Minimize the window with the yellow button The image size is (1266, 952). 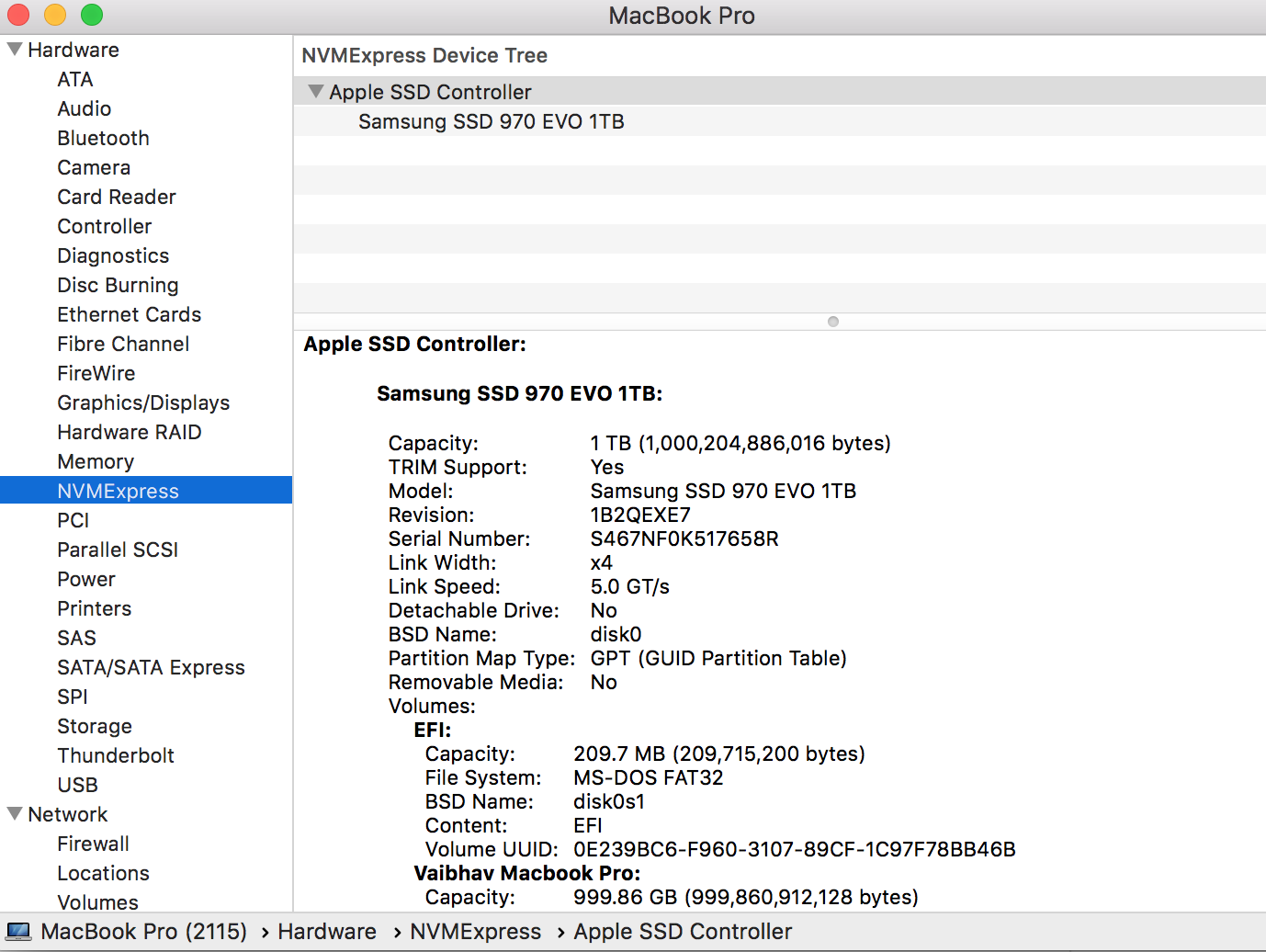55,15
